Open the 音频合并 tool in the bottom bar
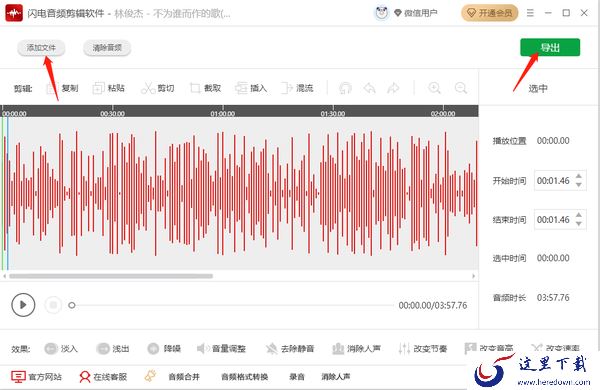This screenshot has width=600, height=390. [x=184, y=377]
